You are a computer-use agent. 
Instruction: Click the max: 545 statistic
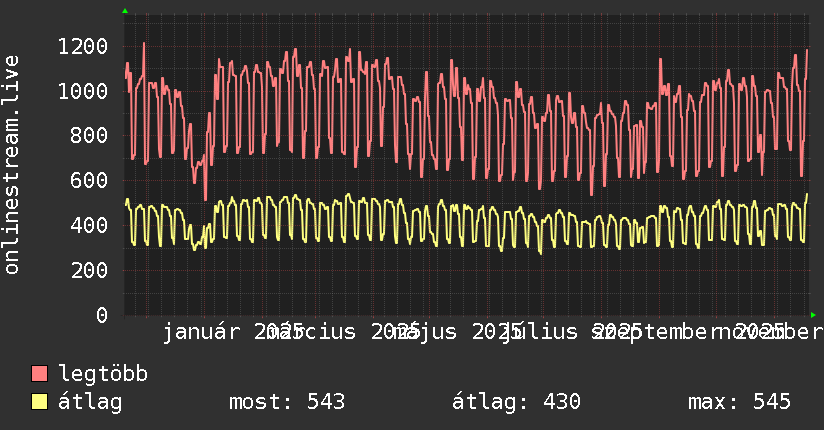(x=739, y=402)
